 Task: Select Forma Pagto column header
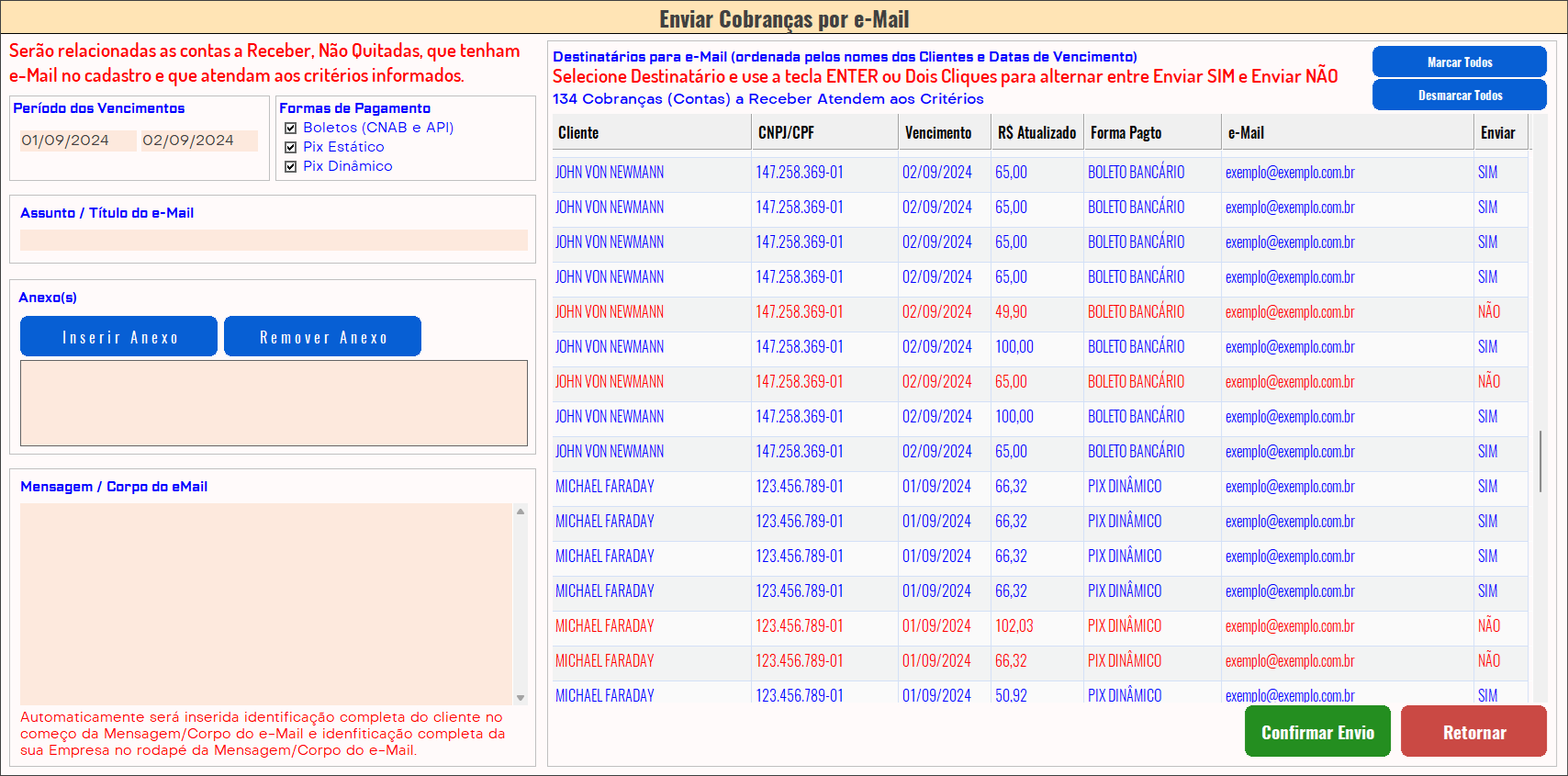coord(1153,132)
